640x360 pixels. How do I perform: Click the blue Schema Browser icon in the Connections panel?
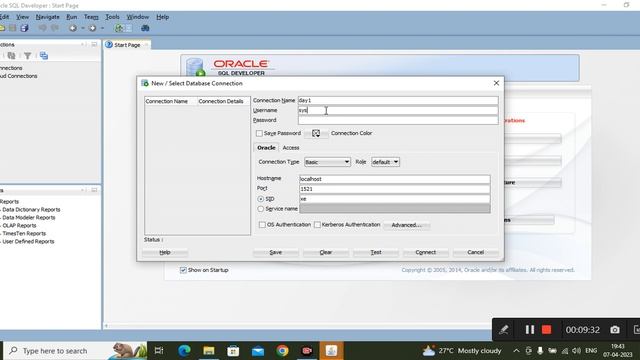pos(44,56)
